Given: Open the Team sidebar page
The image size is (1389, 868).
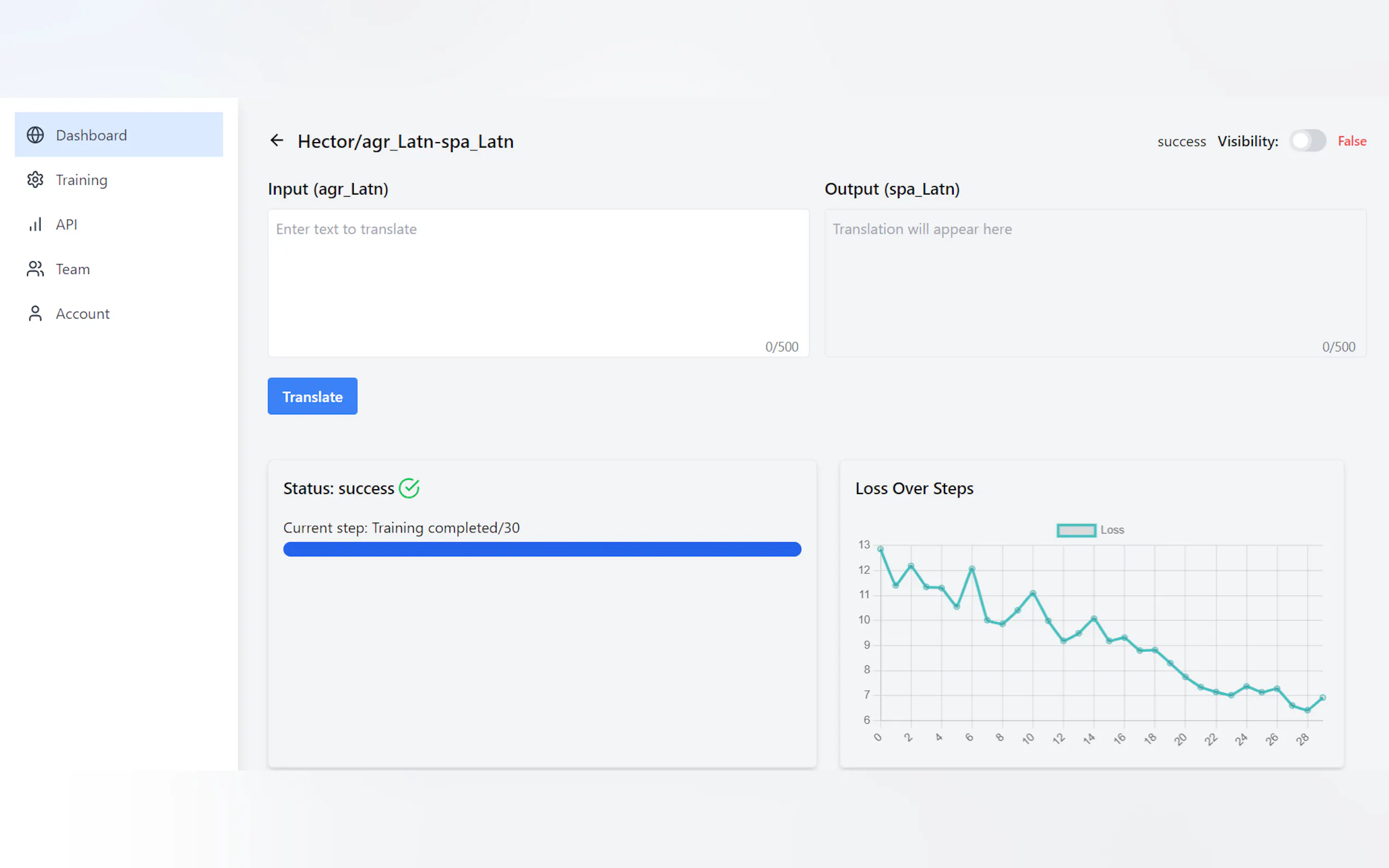Looking at the screenshot, I should (x=73, y=269).
